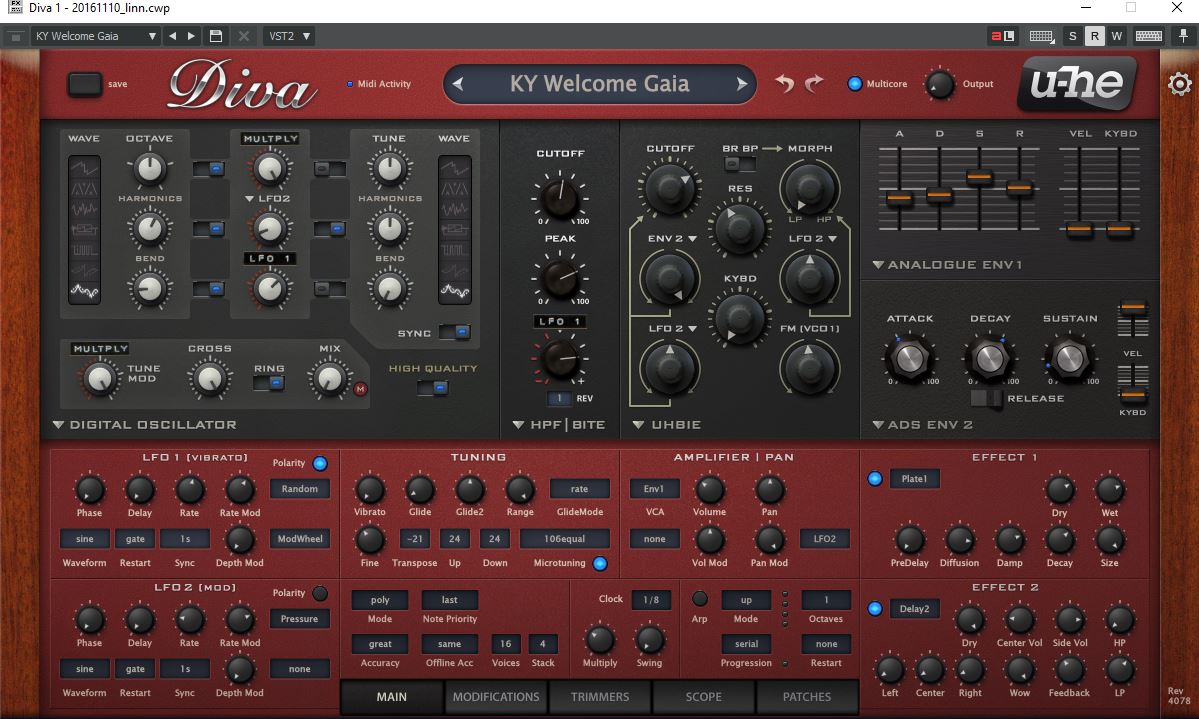Click Env 1 Attack slider

899,199
